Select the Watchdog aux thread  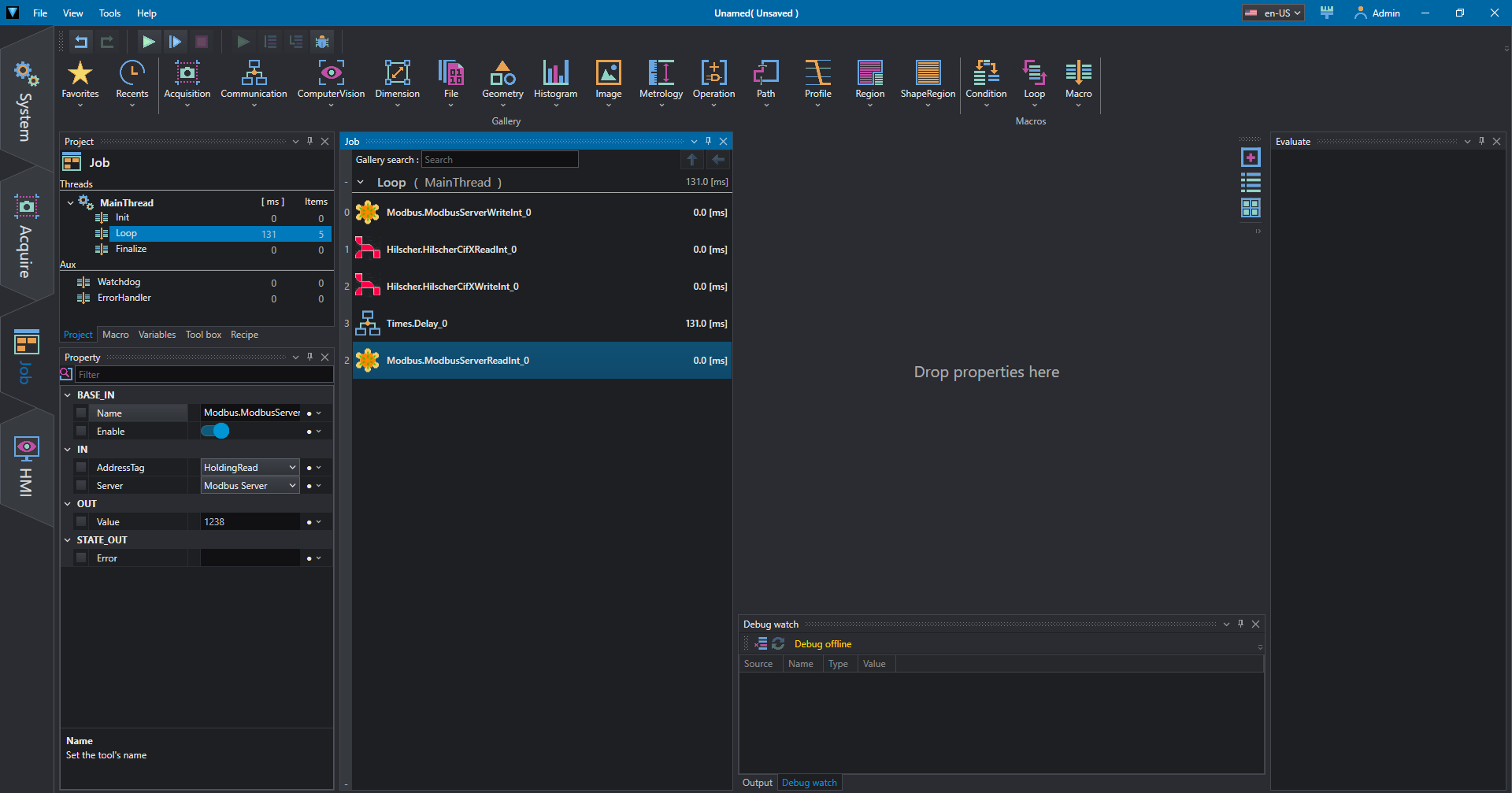[x=119, y=282]
